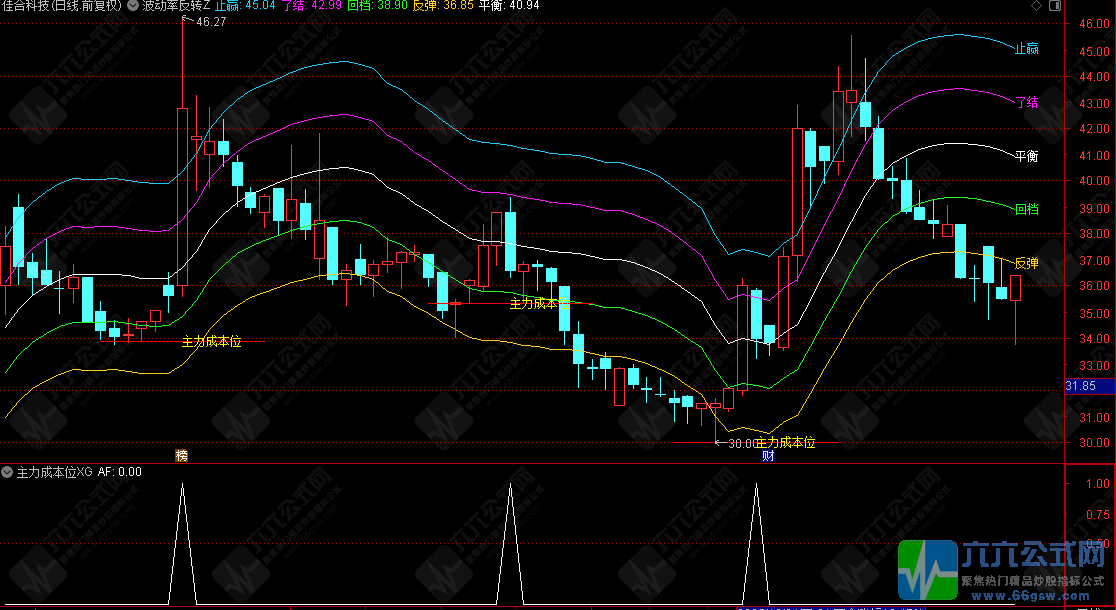Click the 0.75 label on sub-chart axis
This screenshot has height=610, width=1116.
tap(1098, 514)
